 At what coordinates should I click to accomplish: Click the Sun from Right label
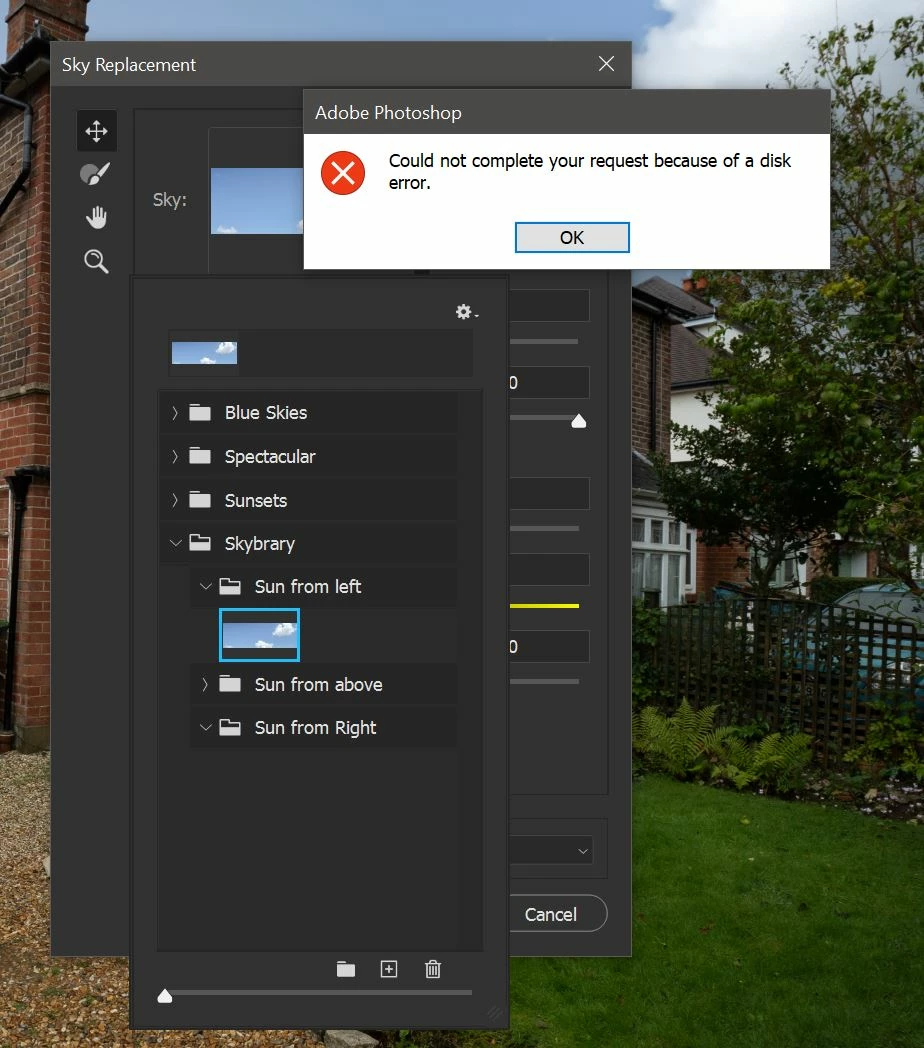coord(316,728)
